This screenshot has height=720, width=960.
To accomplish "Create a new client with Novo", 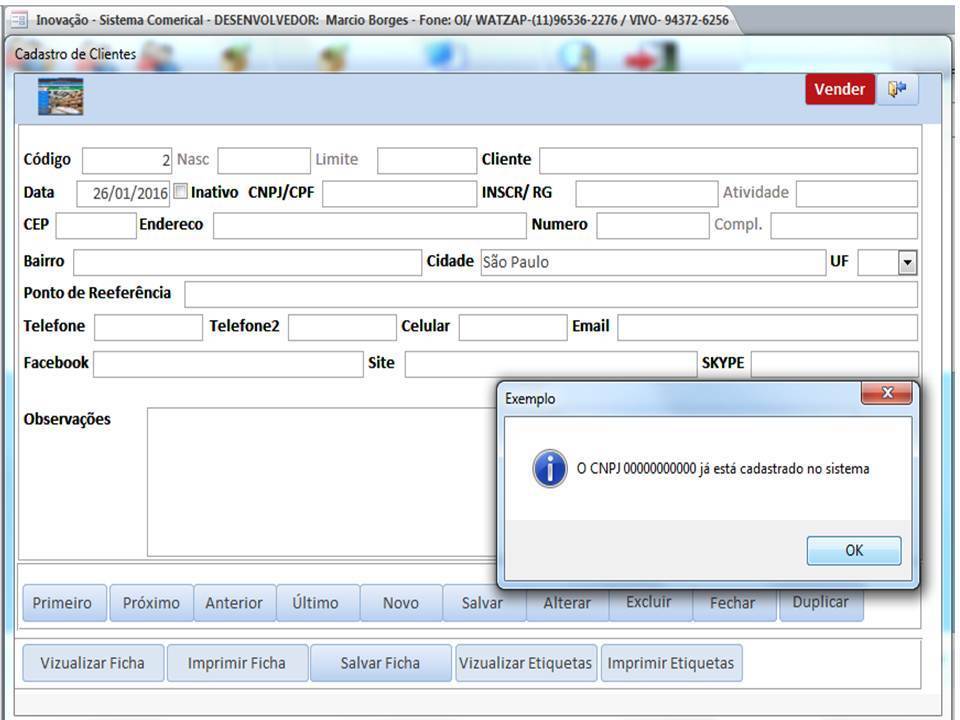I will click(401, 603).
